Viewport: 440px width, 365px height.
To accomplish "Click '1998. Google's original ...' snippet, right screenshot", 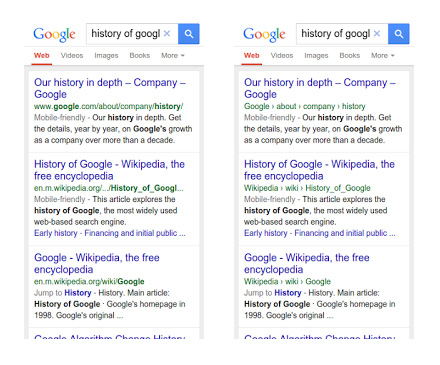I will coord(289,315).
